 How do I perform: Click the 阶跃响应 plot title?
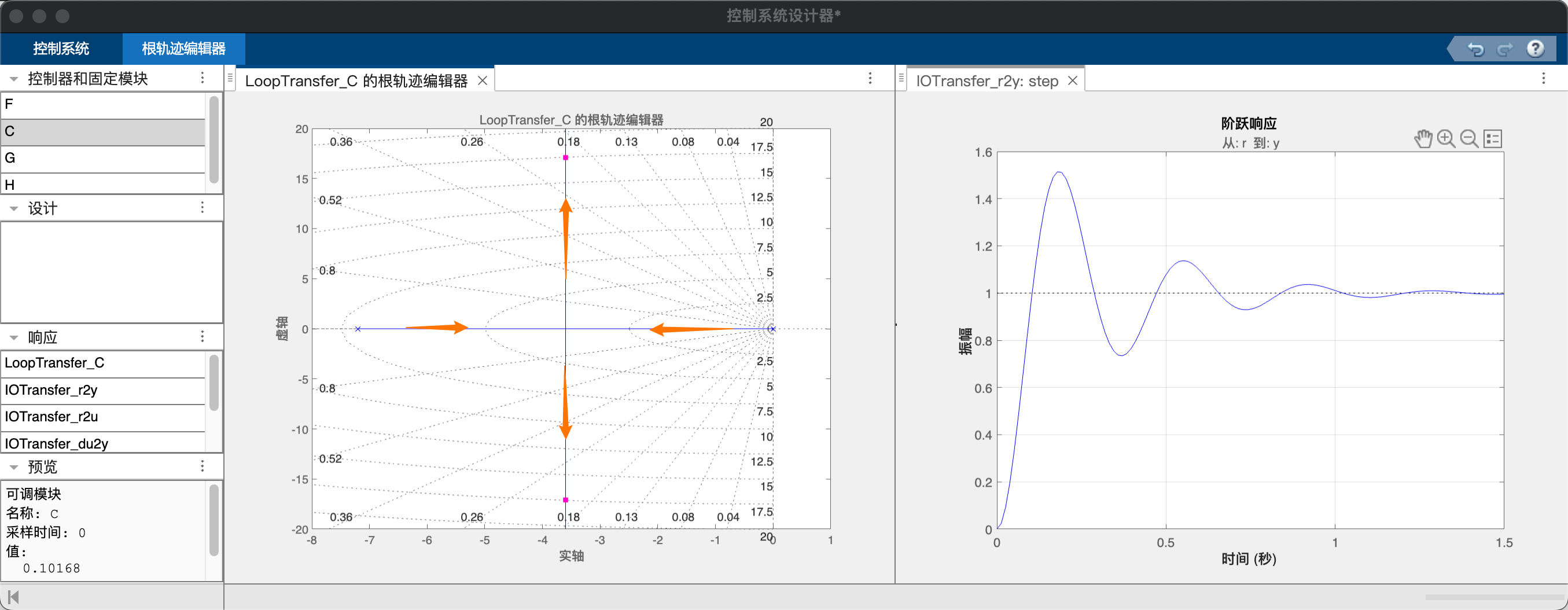1249,124
